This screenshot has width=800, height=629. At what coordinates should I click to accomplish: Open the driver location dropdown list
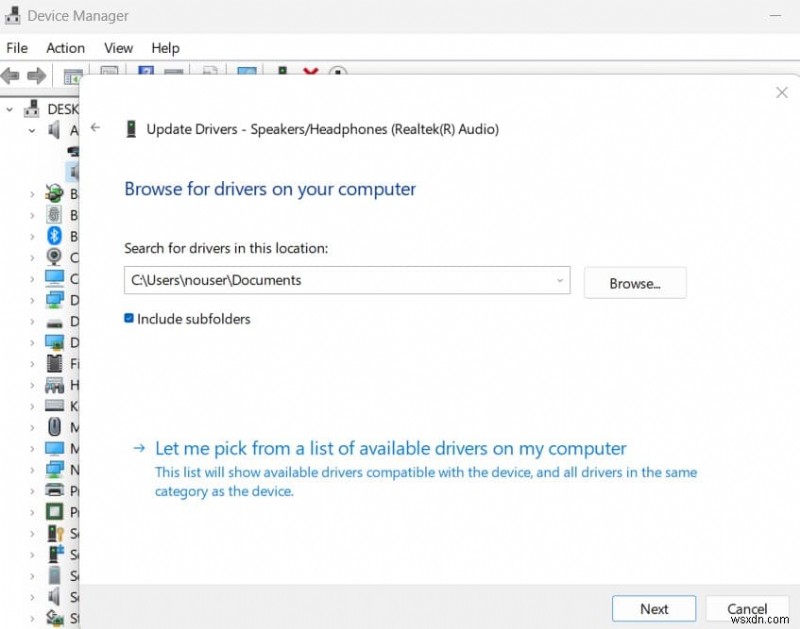[559, 280]
